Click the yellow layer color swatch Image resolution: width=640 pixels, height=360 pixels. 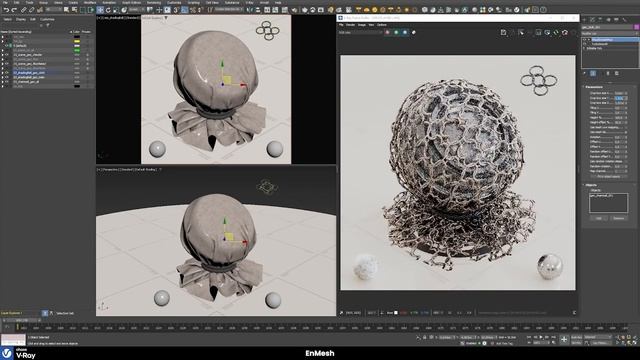click(77, 41)
